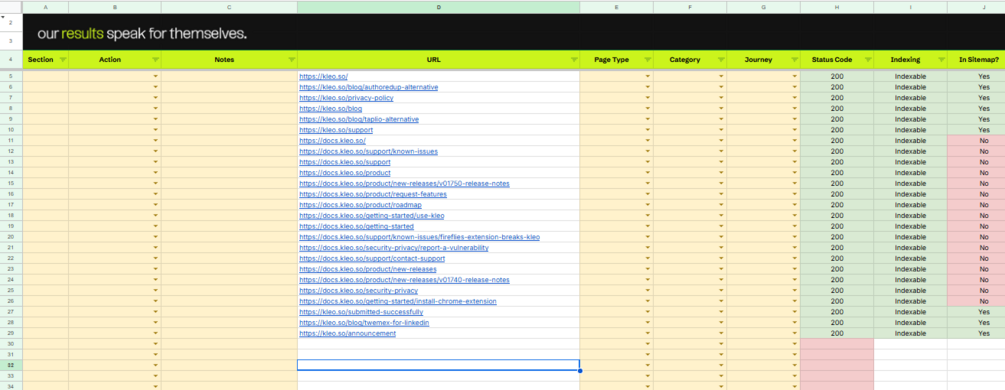This screenshot has height=390, width=1005.
Task: Open Page Type dropdown for kleo.so/blog row
Action: [647, 108]
